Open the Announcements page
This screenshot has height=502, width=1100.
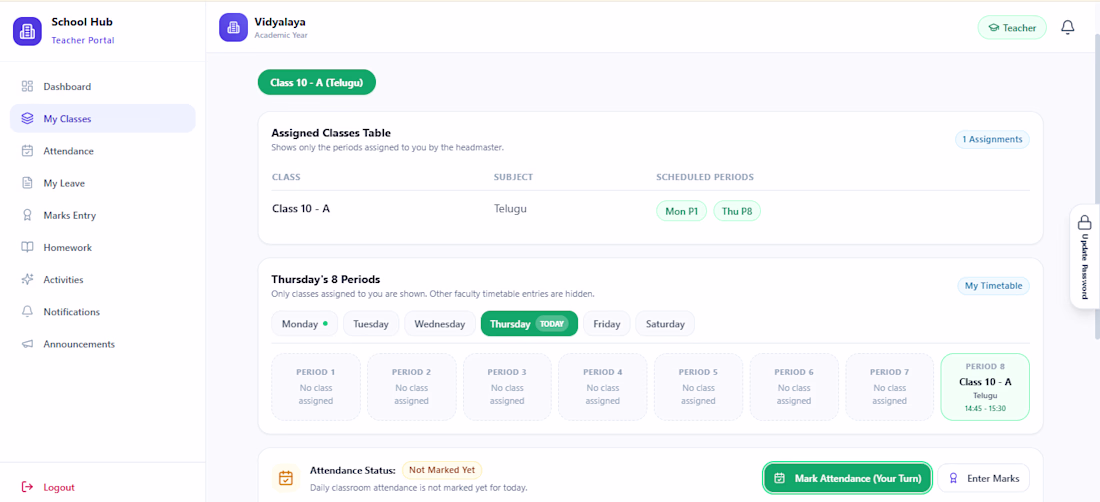click(102, 344)
